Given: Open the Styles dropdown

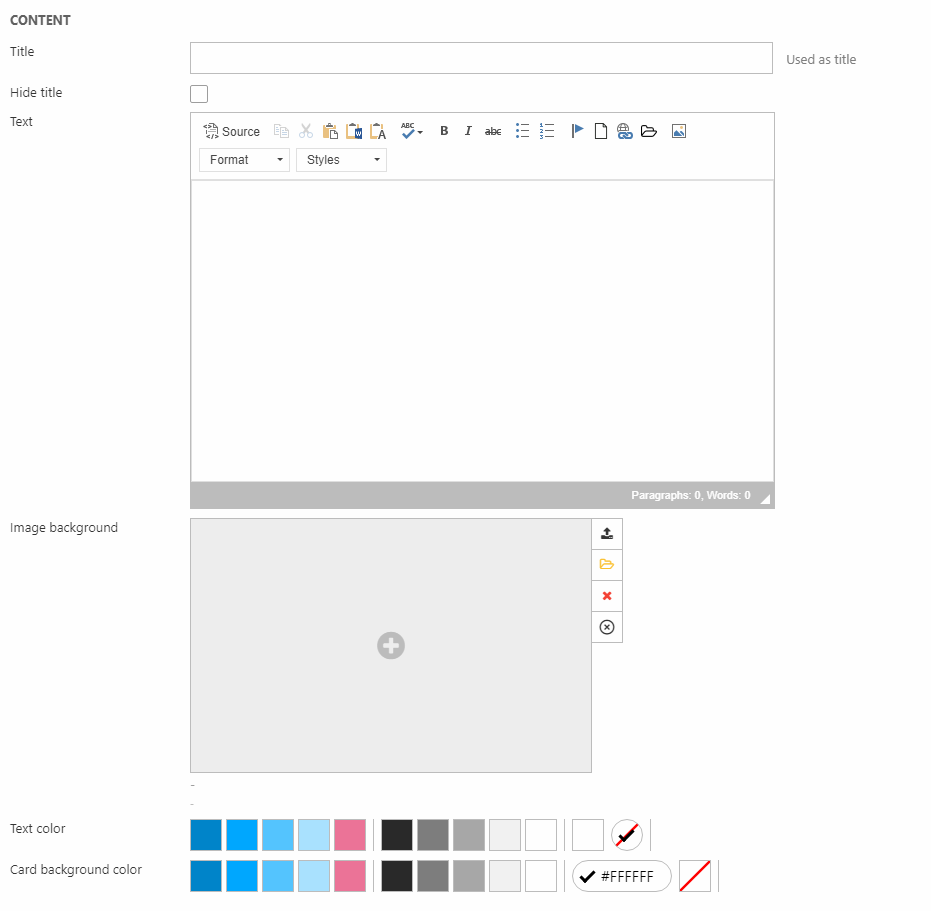Looking at the screenshot, I should [341, 160].
